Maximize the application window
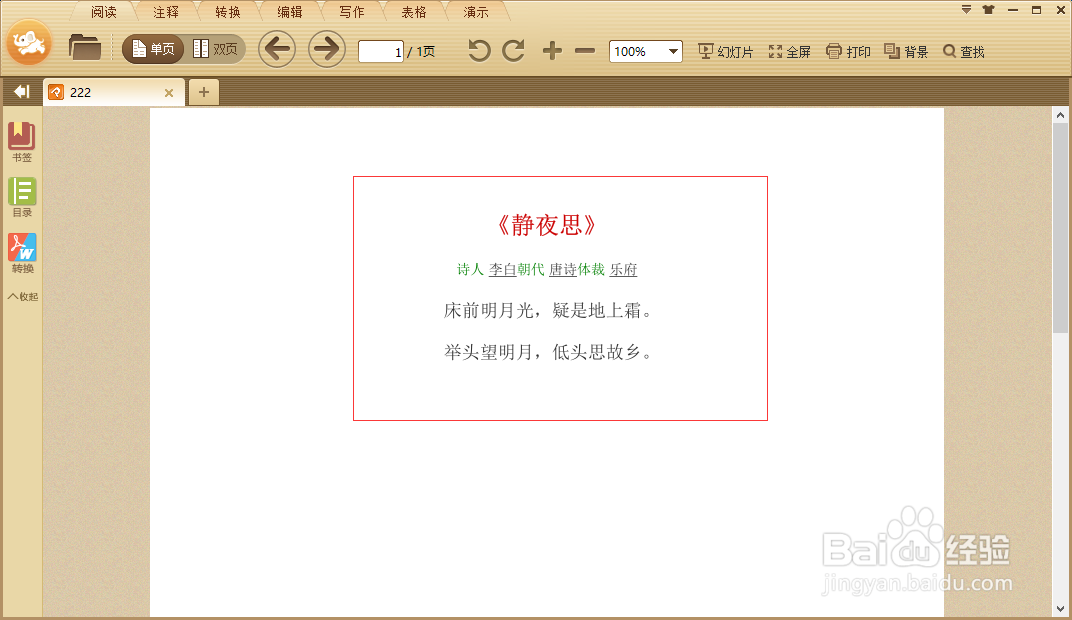This screenshot has height=620, width=1072. [1036, 10]
